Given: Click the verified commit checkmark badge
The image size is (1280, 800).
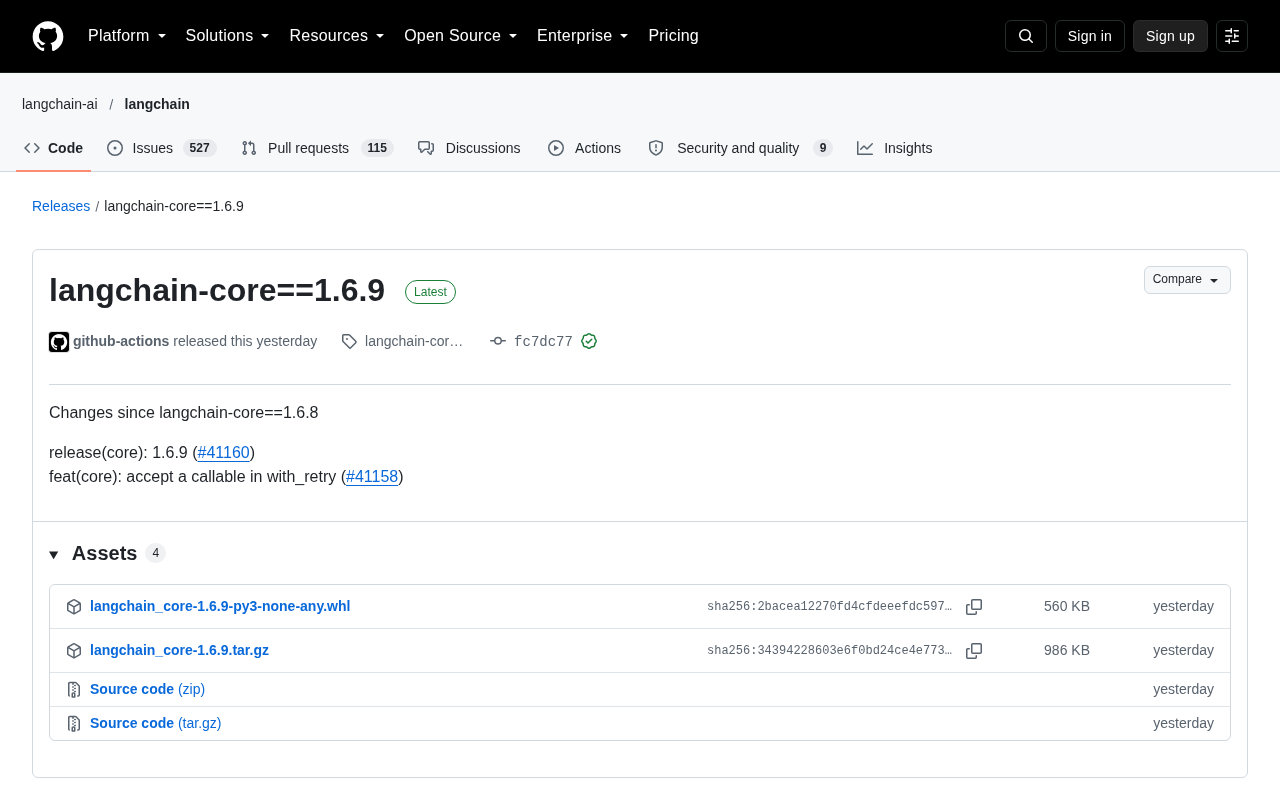Looking at the screenshot, I should click(x=589, y=341).
